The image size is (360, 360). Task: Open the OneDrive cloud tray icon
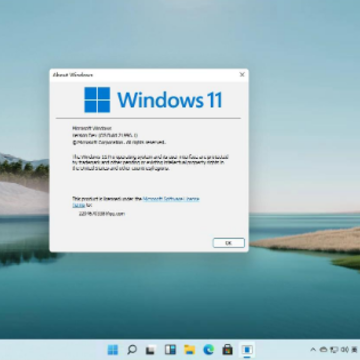click(323, 350)
